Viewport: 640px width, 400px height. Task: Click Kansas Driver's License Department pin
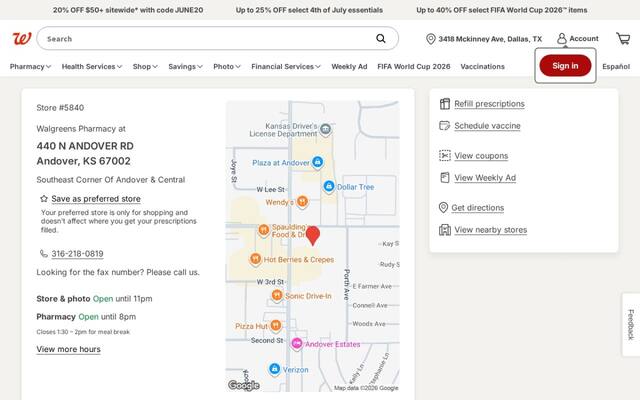point(325,129)
